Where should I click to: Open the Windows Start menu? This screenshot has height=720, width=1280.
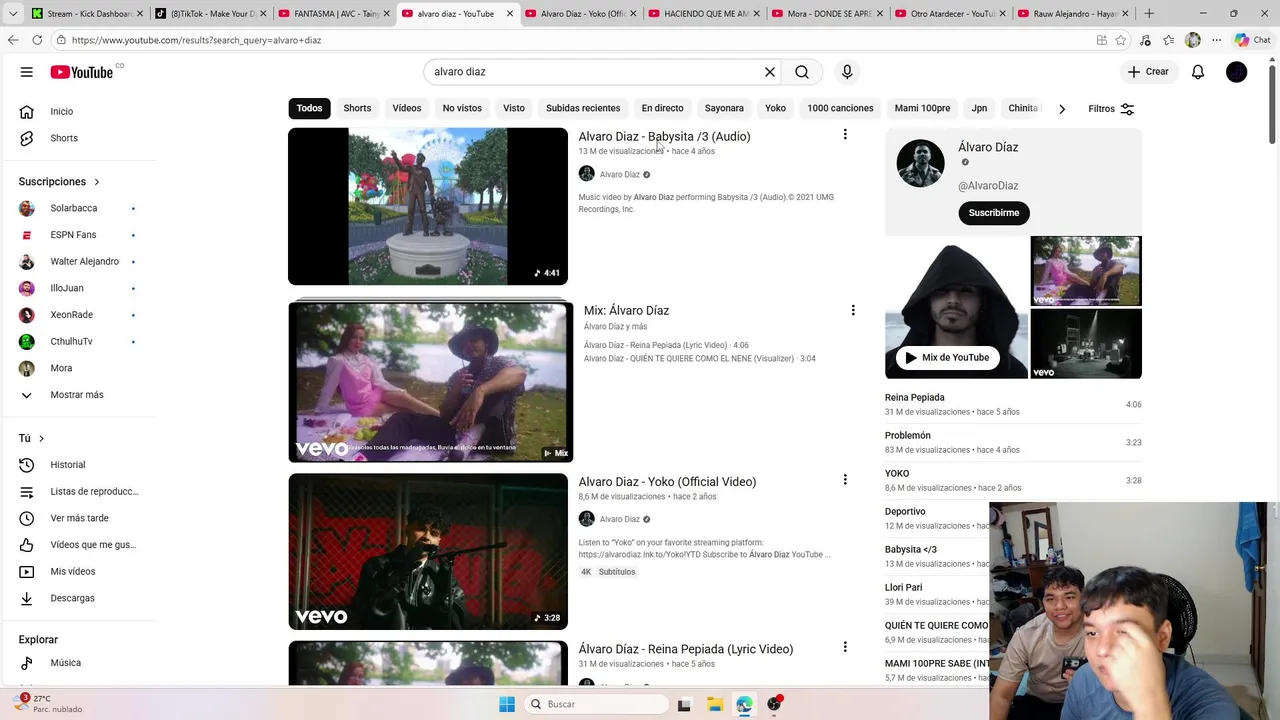point(507,704)
